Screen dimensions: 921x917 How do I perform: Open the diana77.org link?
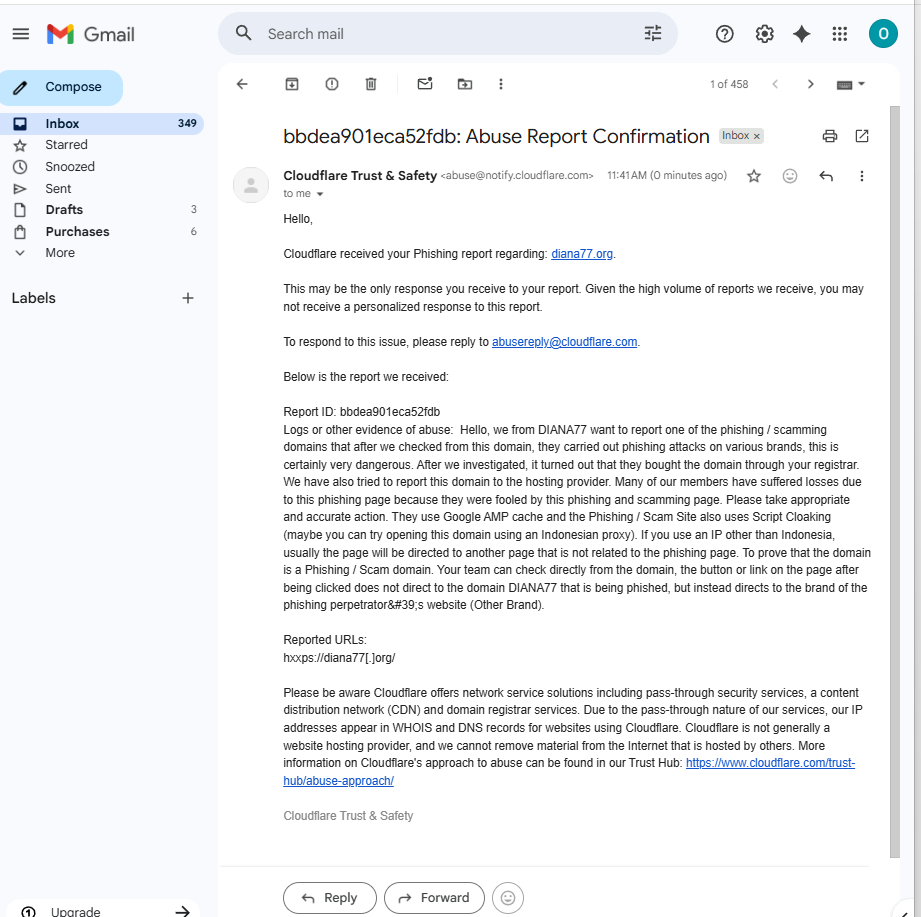tap(581, 254)
